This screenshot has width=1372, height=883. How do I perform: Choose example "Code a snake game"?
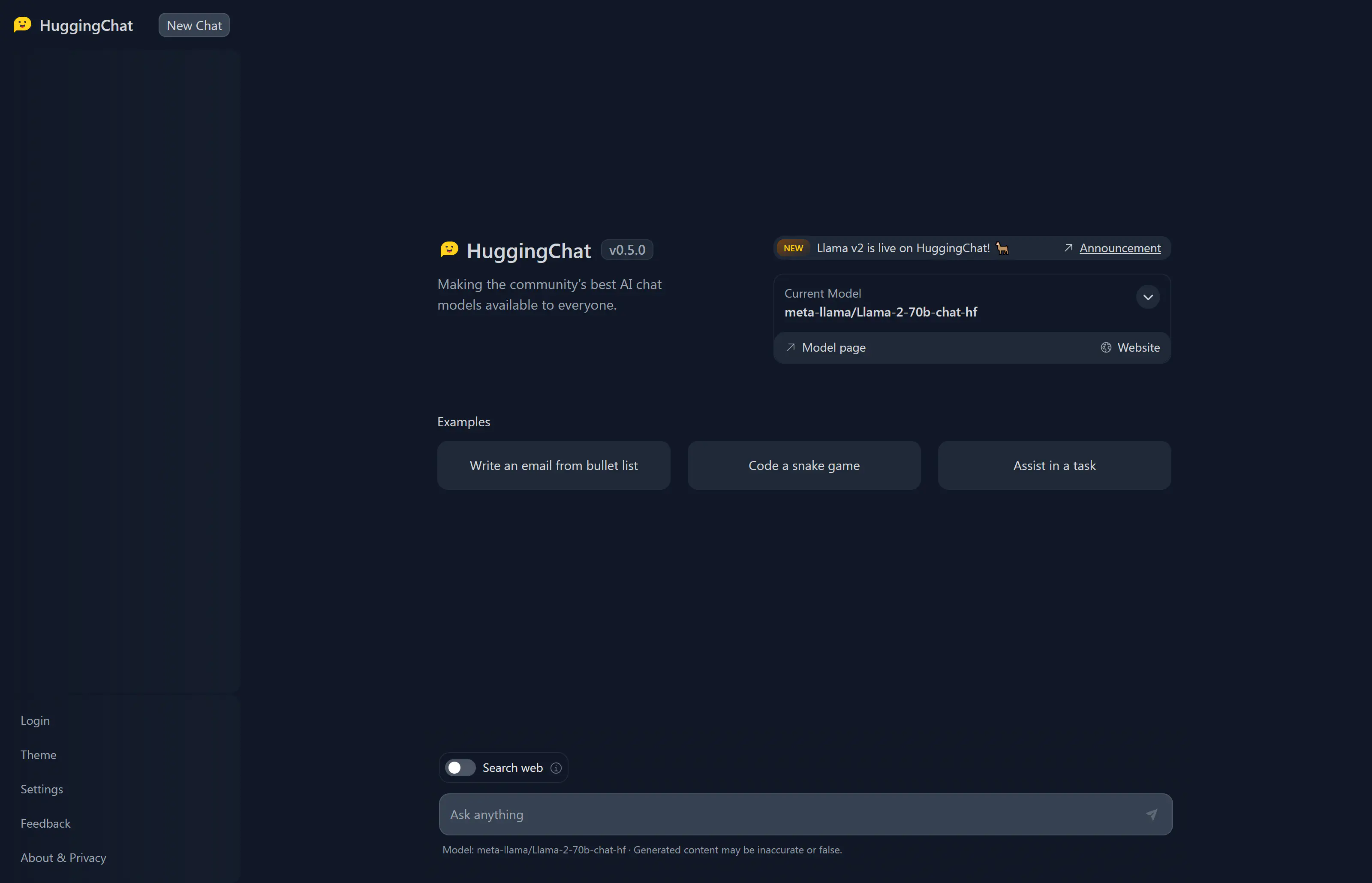[803, 465]
